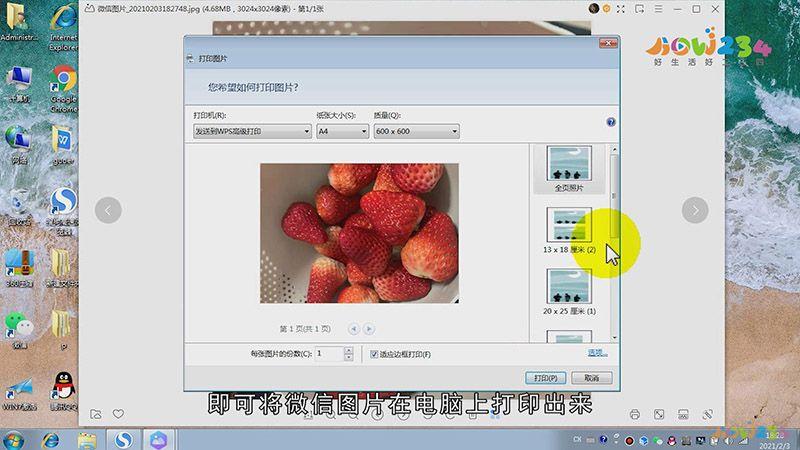
Task: Click the copies per picture input field
Action: (329, 354)
